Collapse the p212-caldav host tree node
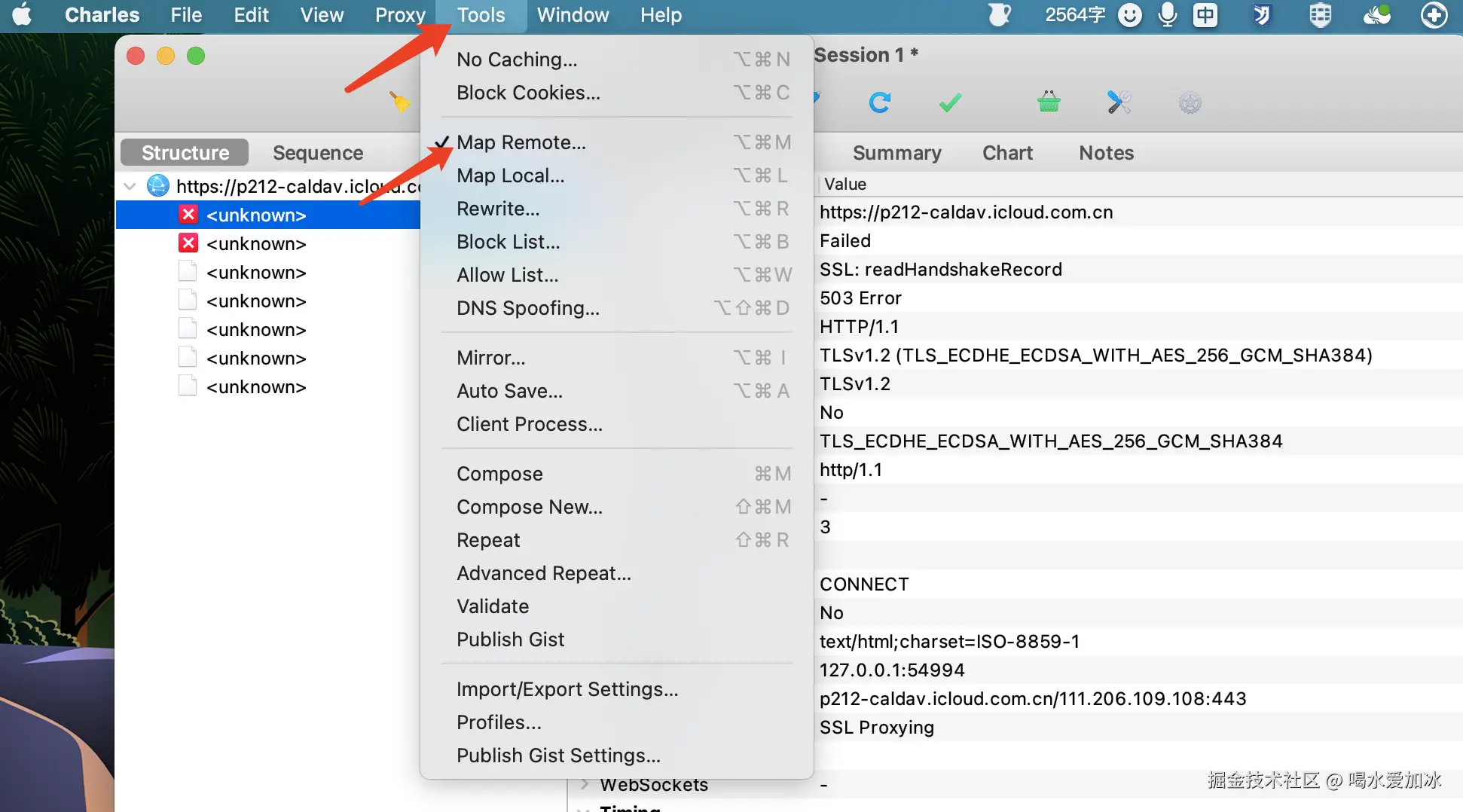The image size is (1463, 812). pos(130,186)
